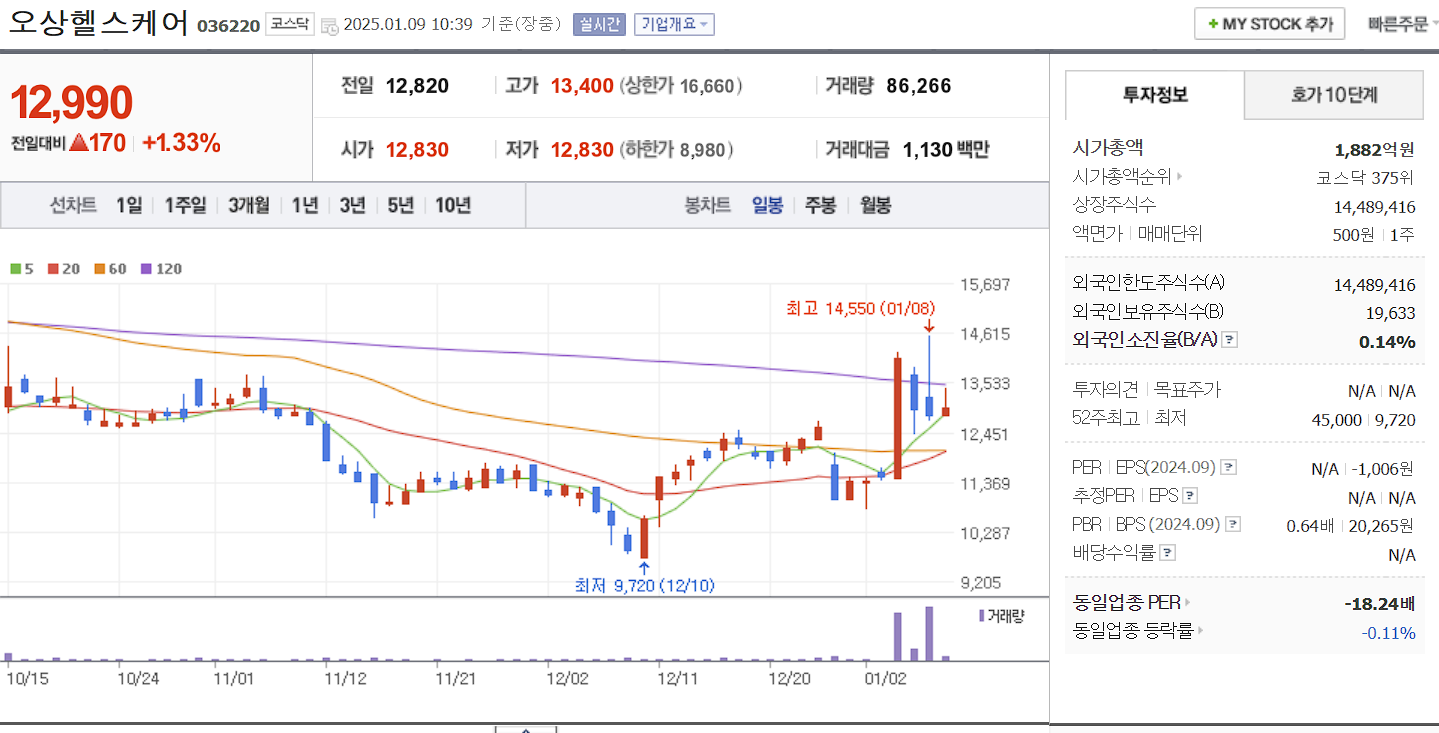Open the 기업개요 dropdown
1439x733 pixels.
click(671, 24)
